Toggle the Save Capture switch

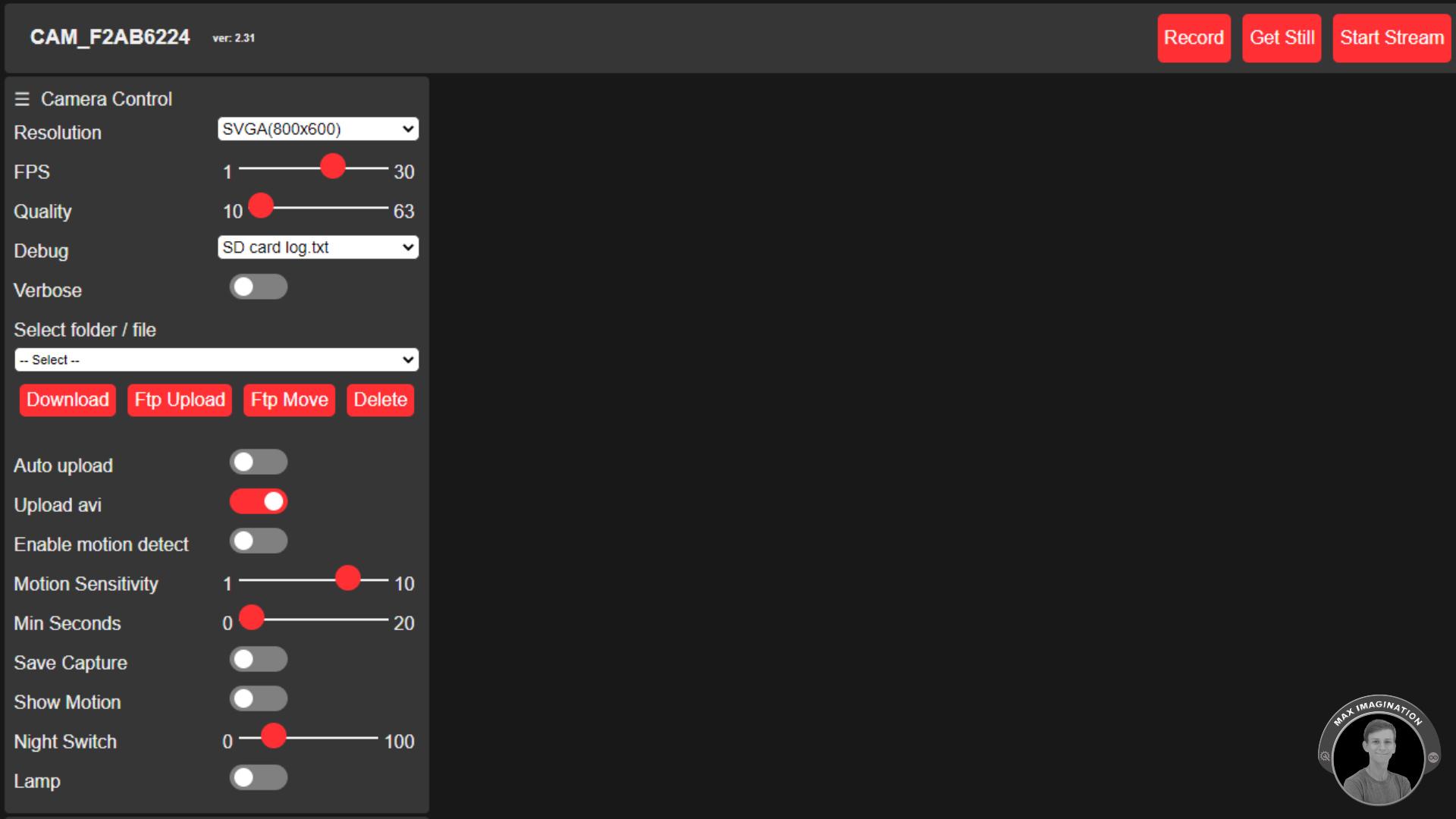256,659
